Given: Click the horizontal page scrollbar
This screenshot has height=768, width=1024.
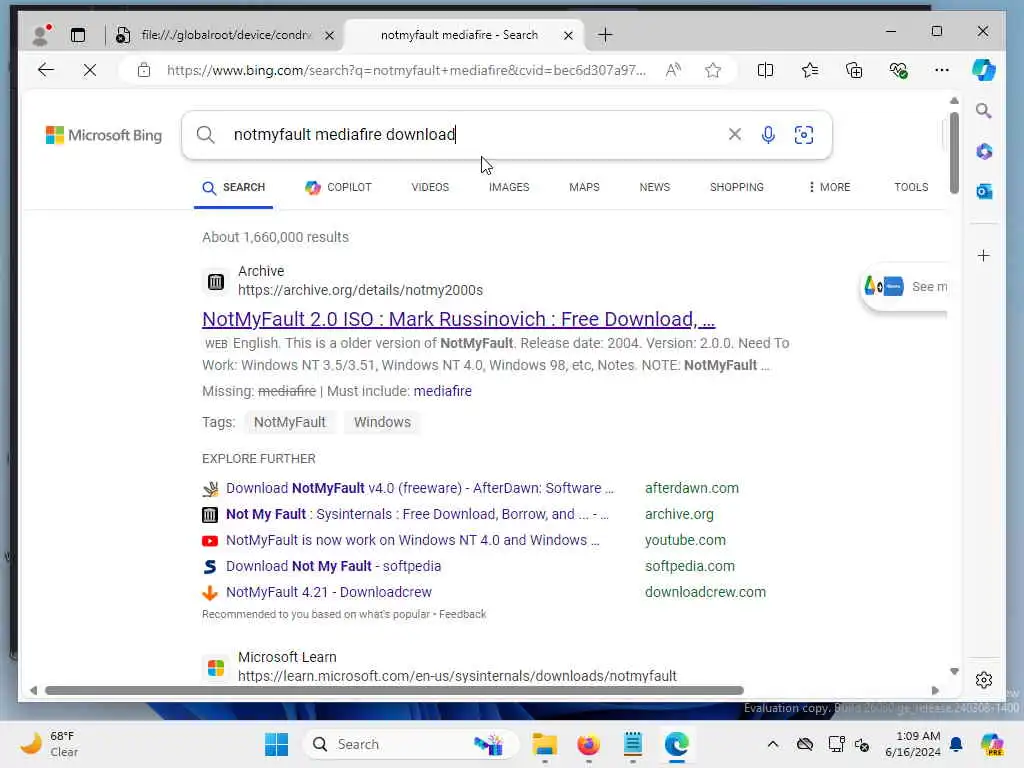Looking at the screenshot, I should tap(394, 690).
